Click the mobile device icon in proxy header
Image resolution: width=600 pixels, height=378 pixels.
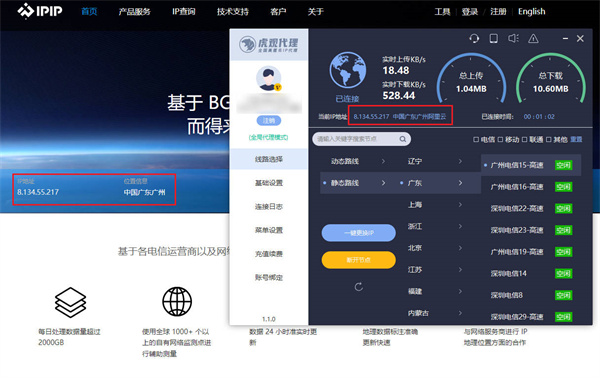click(494, 38)
